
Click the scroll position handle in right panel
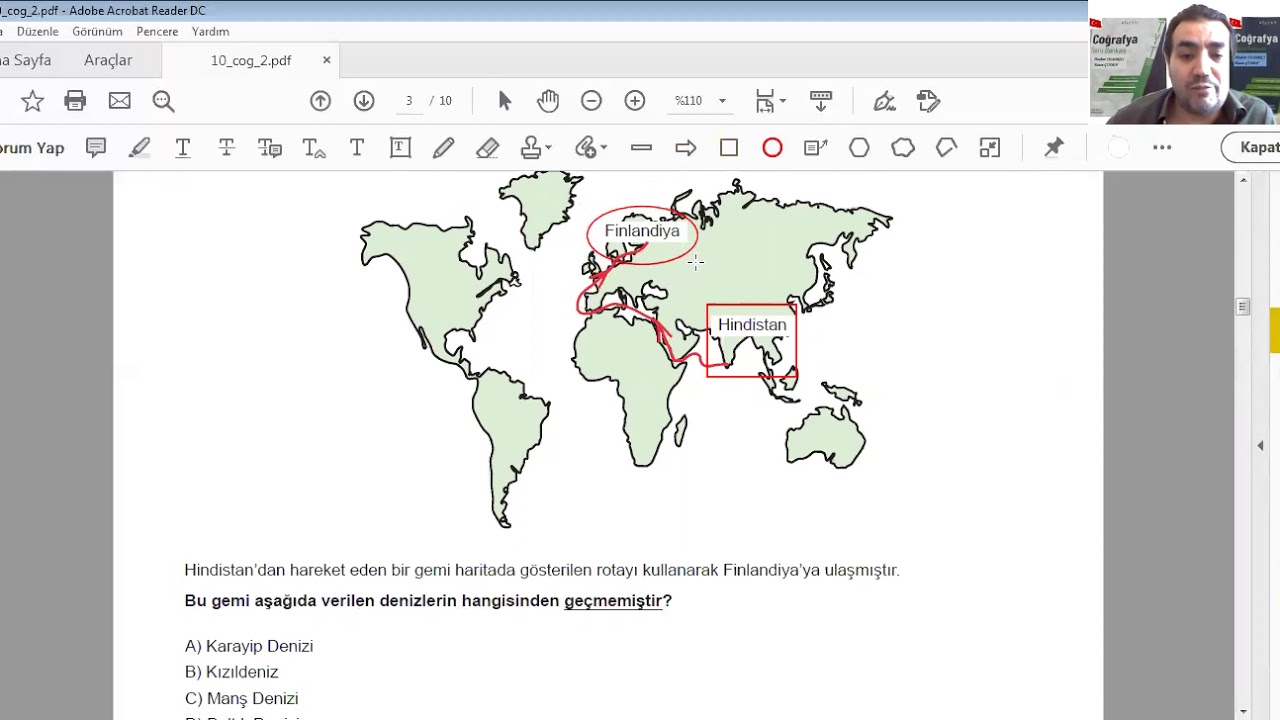[x=1242, y=307]
